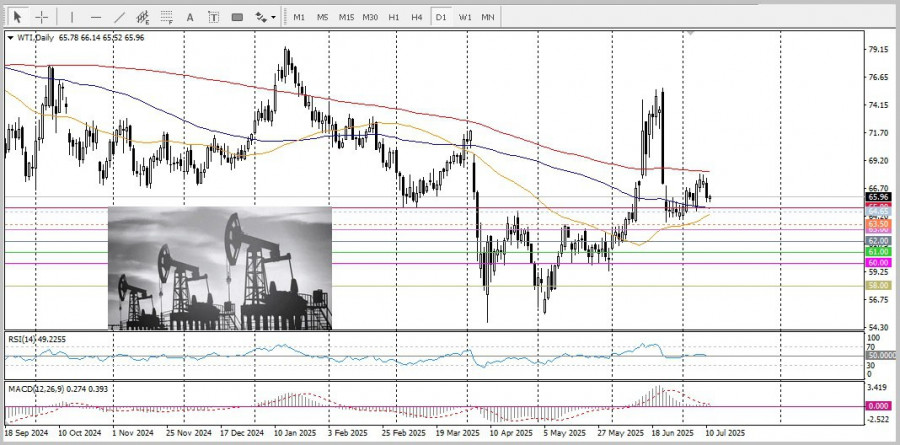Click the RSI 50.0000 level label
Screen dimensions: 900x445
pyautogui.click(x=881, y=356)
